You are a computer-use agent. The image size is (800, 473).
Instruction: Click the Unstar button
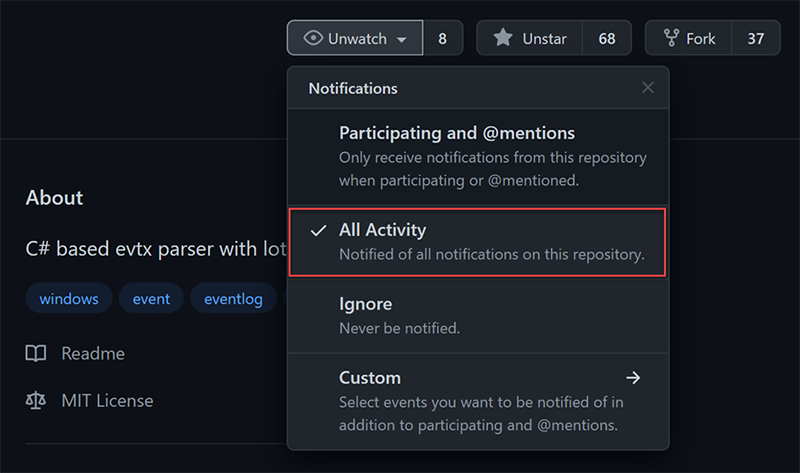point(529,38)
